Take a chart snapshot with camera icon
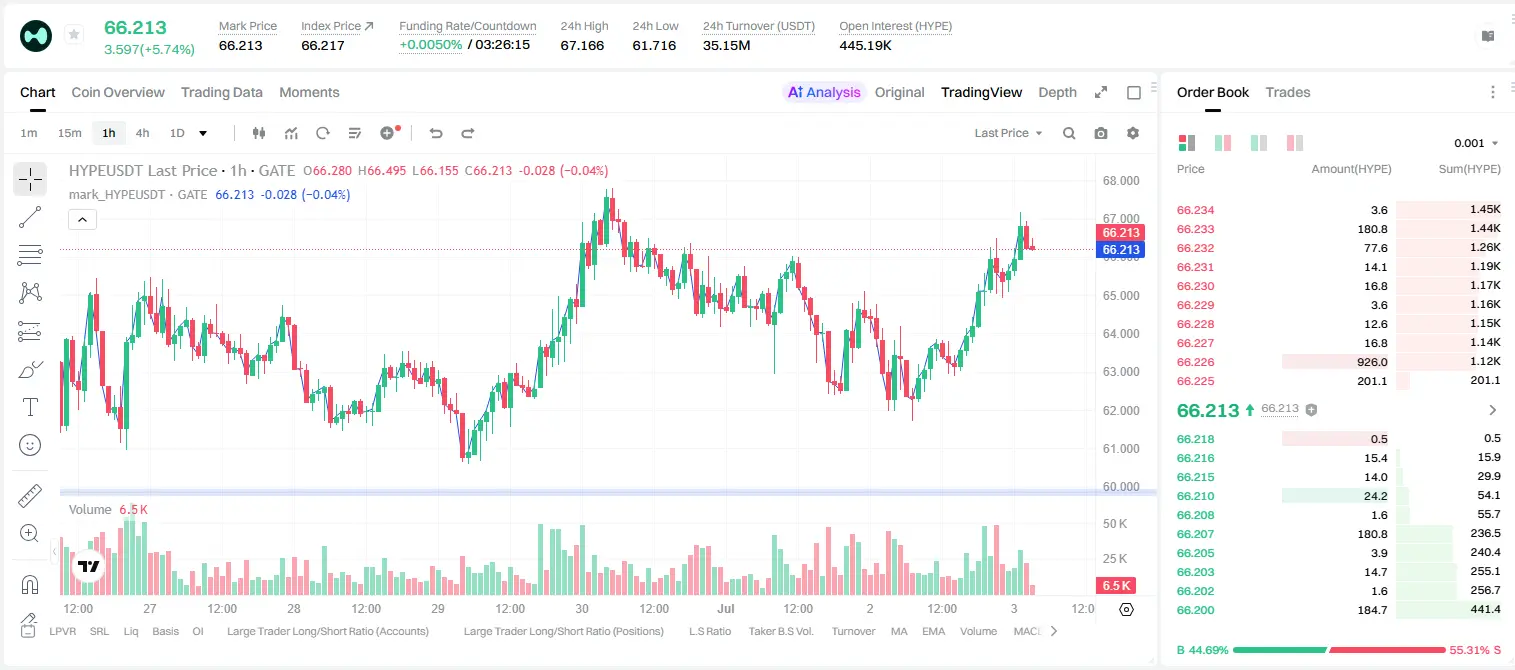The image size is (1515, 670). pyautogui.click(x=1101, y=133)
